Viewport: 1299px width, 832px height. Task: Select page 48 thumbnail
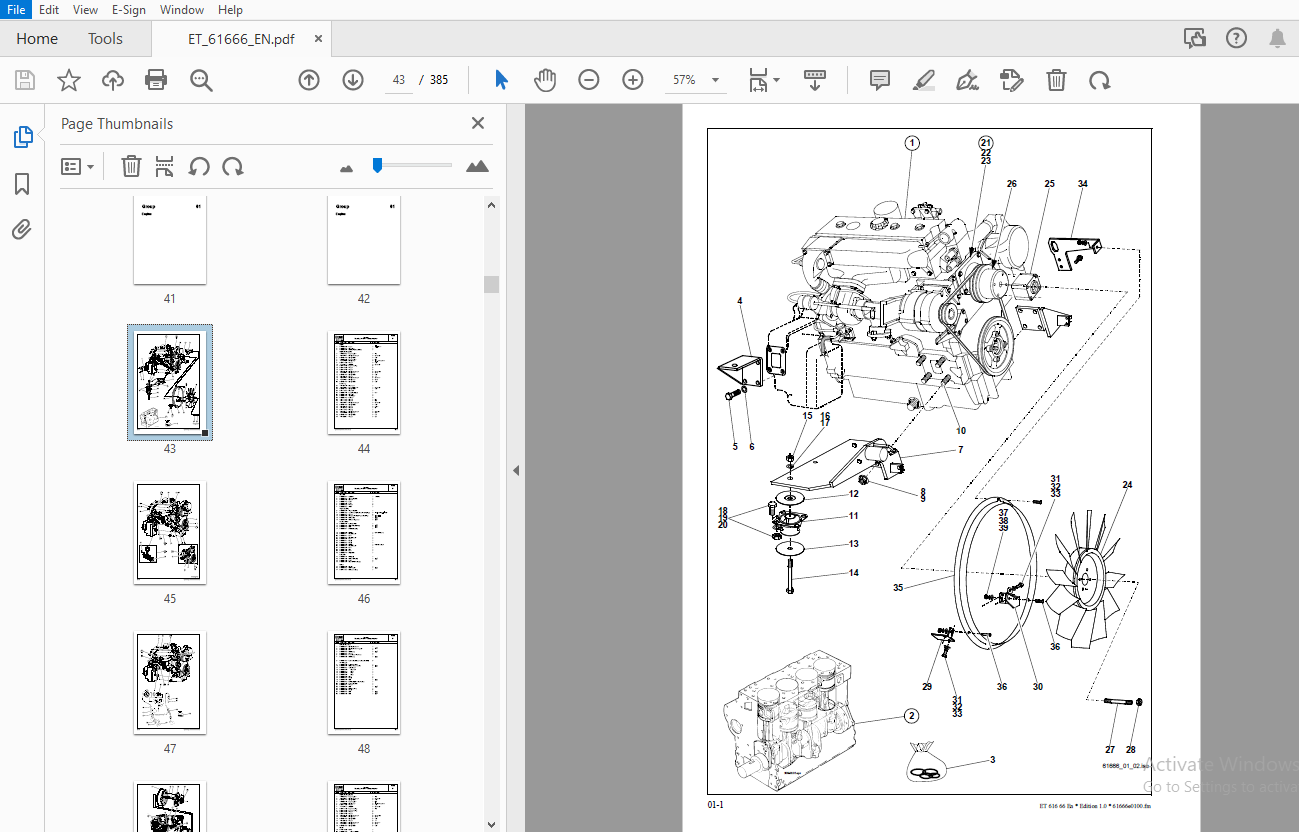pyautogui.click(x=364, y=683)
